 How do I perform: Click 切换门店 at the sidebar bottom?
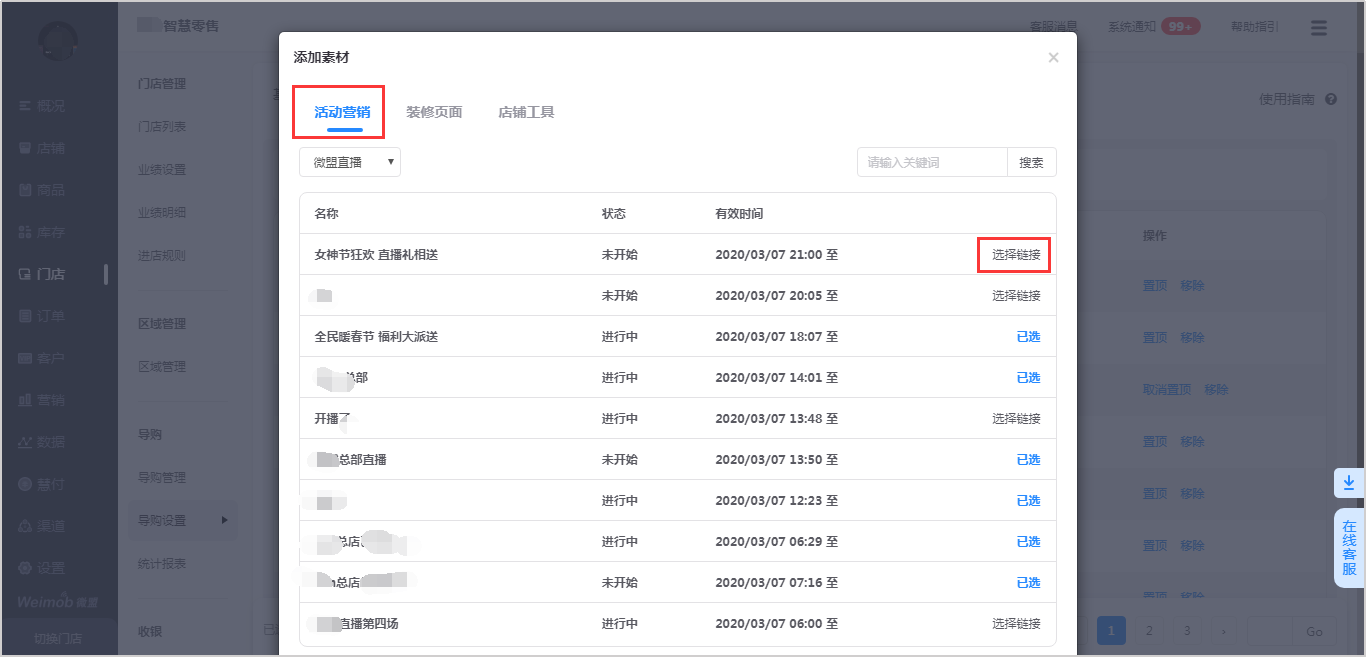tap(58, 638)
